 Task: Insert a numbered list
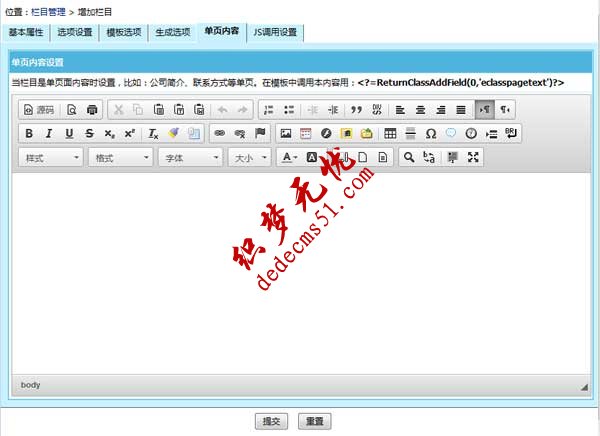[x=269, y=110]
